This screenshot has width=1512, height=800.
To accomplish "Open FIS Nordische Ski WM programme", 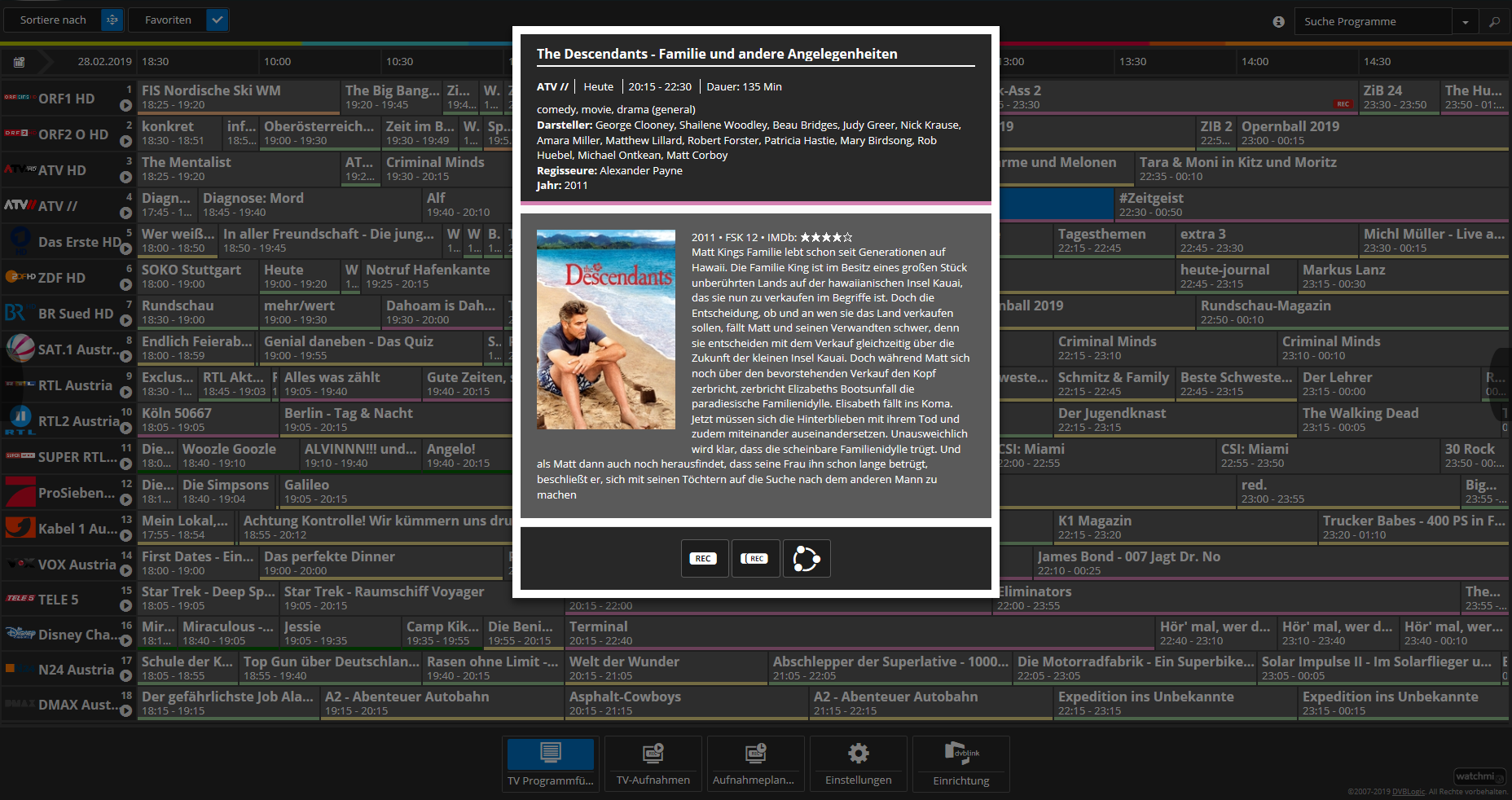I will tap(239, 97).
